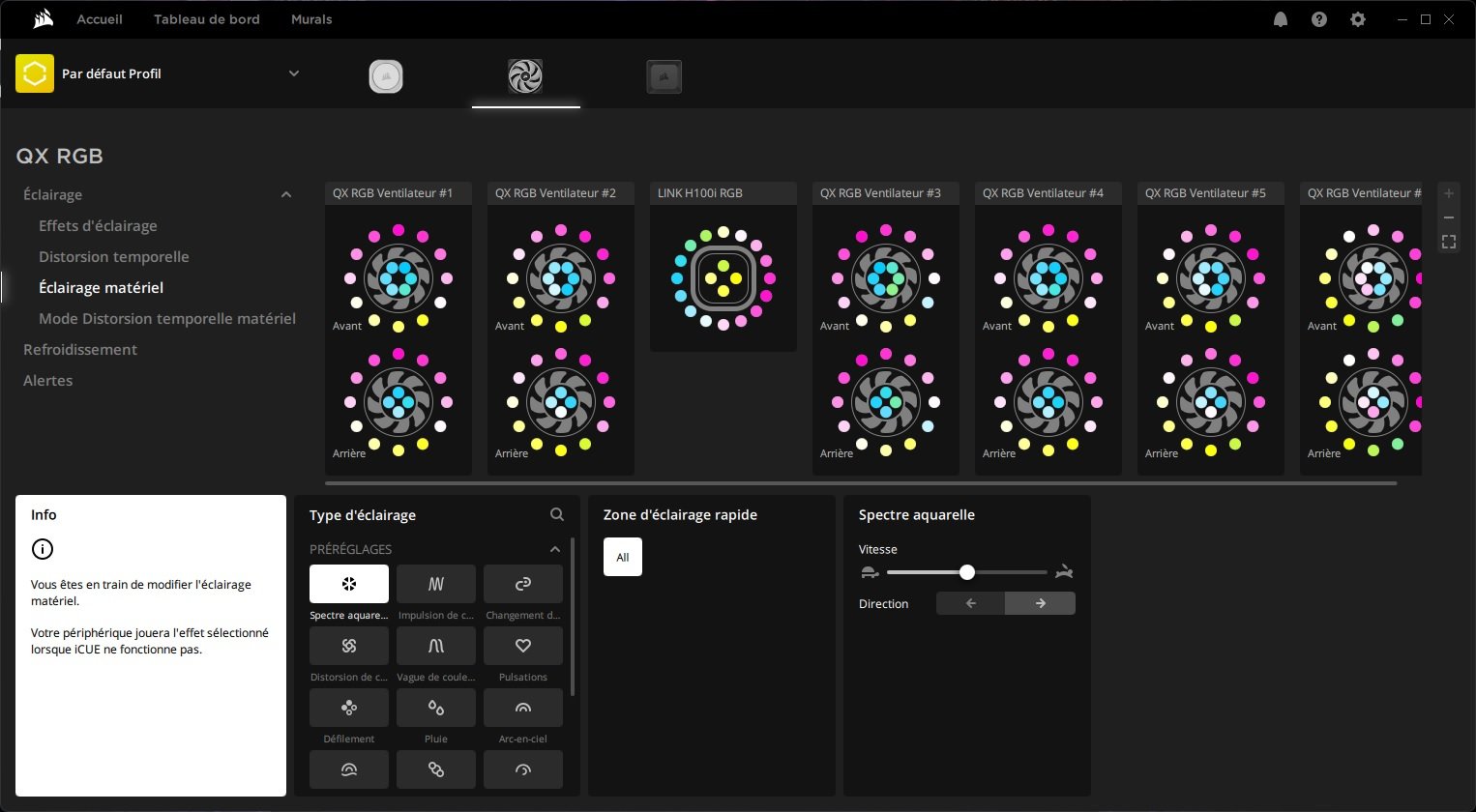Select Ventilateur #2 Avant fan

click(x=561, y=278)
